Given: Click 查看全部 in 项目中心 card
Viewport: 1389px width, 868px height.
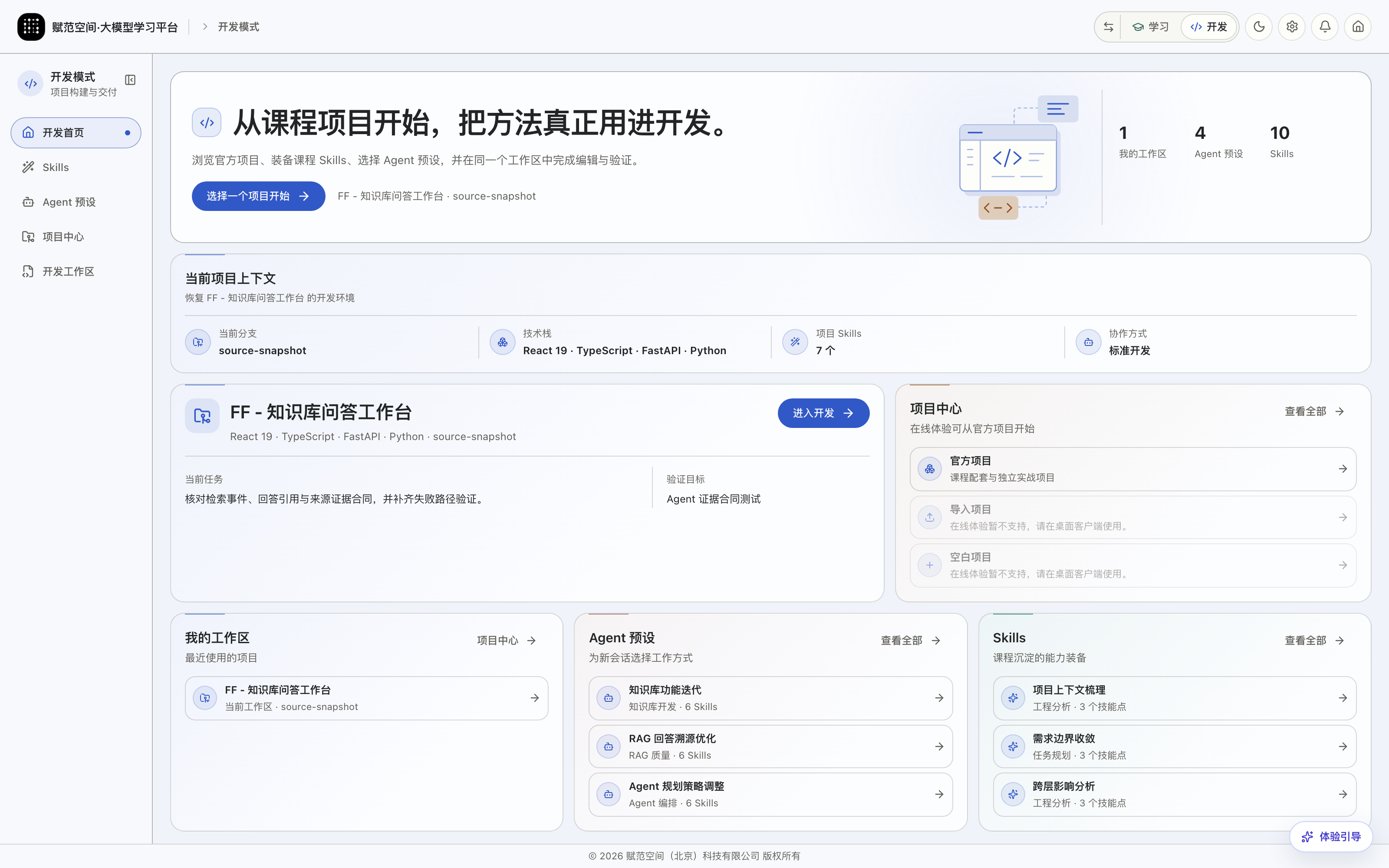Looking at the screenshot, I should pos(1314,411).
